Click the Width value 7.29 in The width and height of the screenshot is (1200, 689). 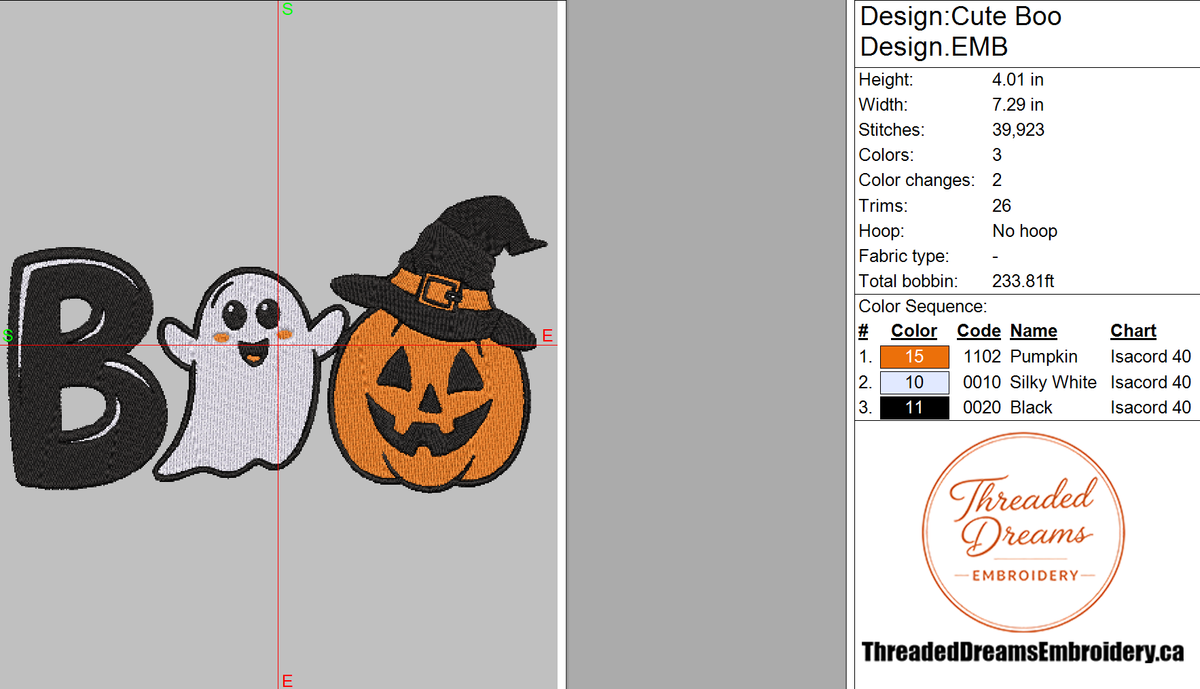pos(1017,104)
